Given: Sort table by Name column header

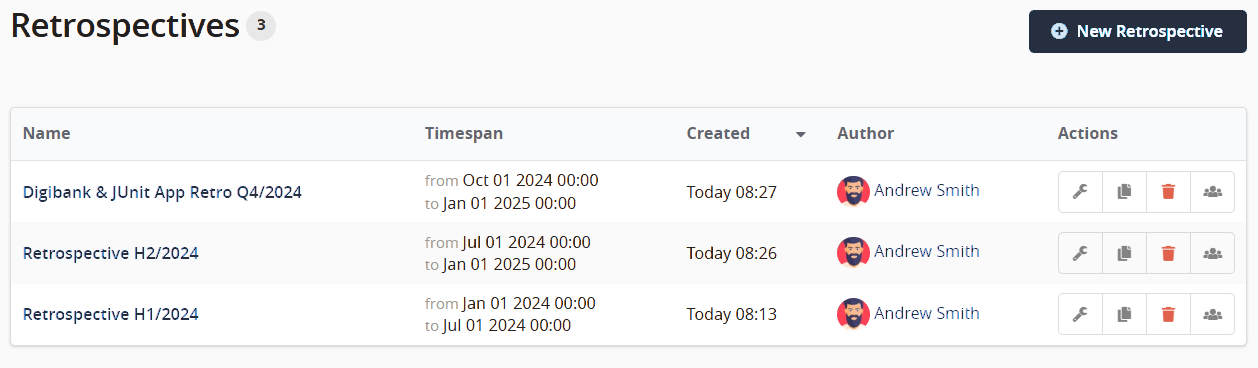Looking at the screenshot, I should click(x=47, y=133).
